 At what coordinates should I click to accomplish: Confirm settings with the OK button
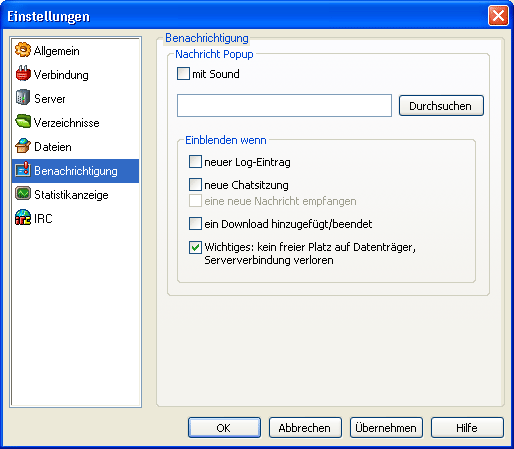click(224, 428)
